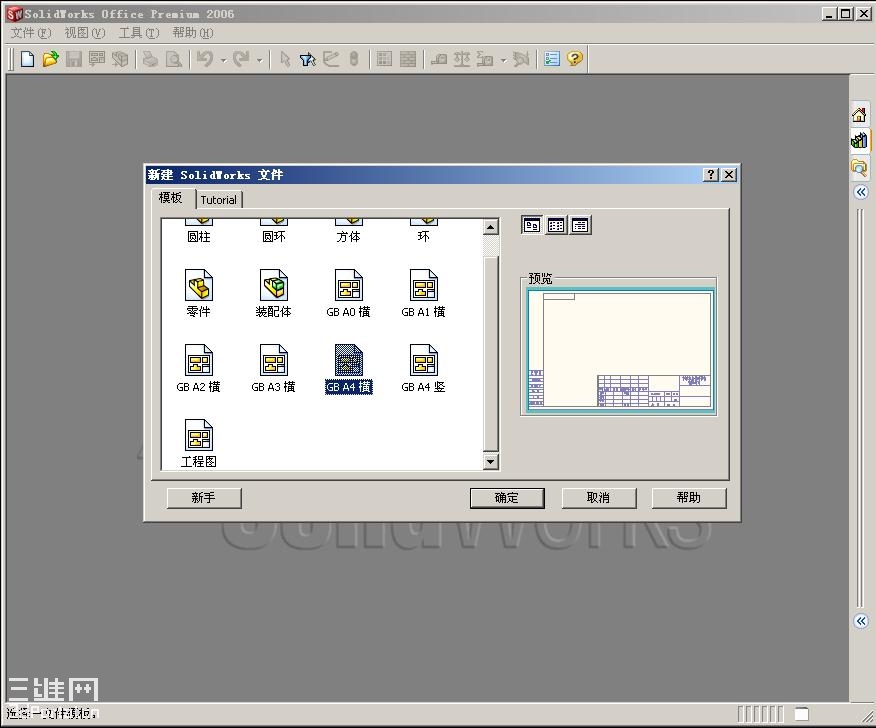
Task: Select the GB A1 横 drawing template
Action: coord(423,293)
